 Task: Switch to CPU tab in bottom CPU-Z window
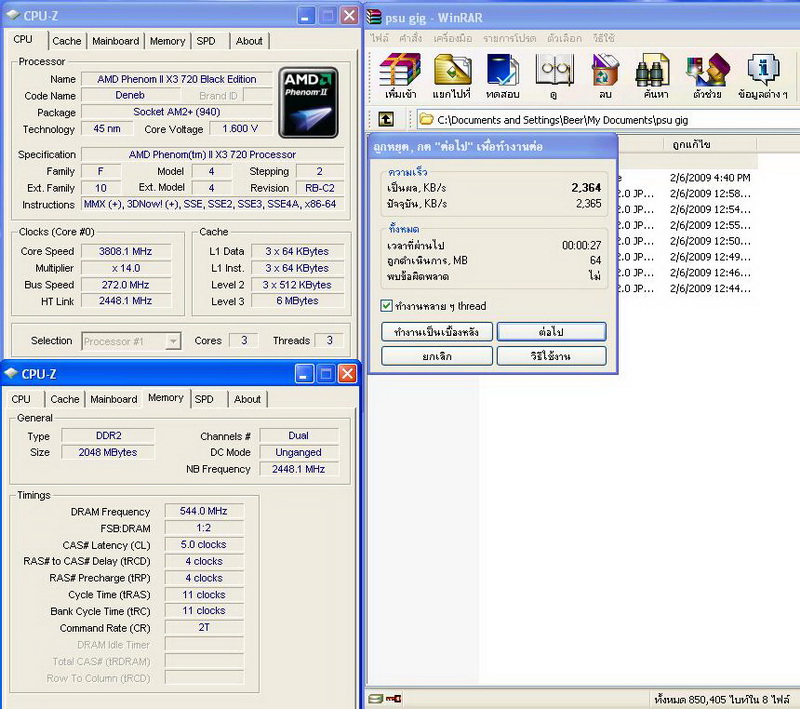pos(21,399)
